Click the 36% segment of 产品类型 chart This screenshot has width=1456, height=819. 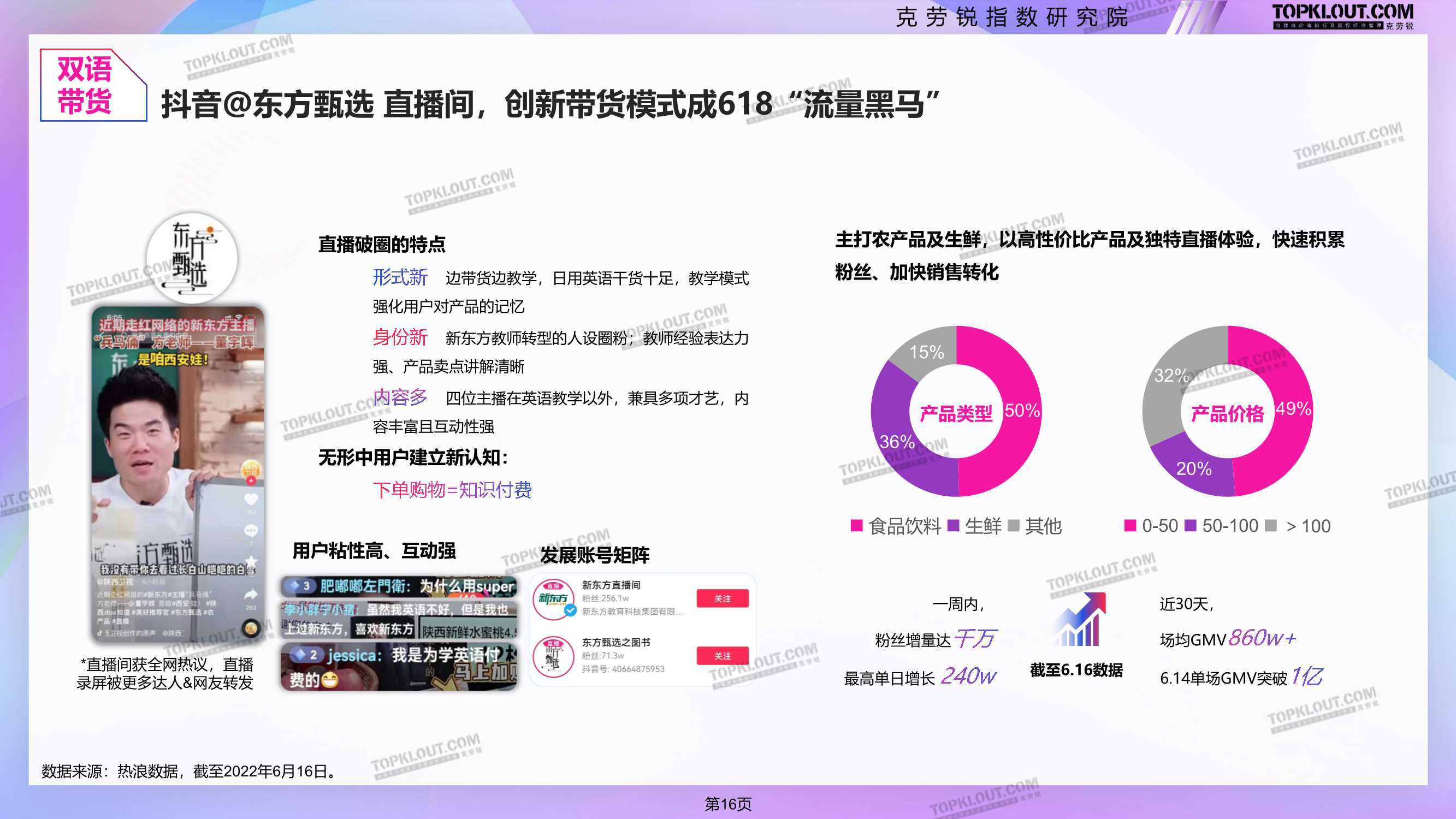(x=897, y=441)
